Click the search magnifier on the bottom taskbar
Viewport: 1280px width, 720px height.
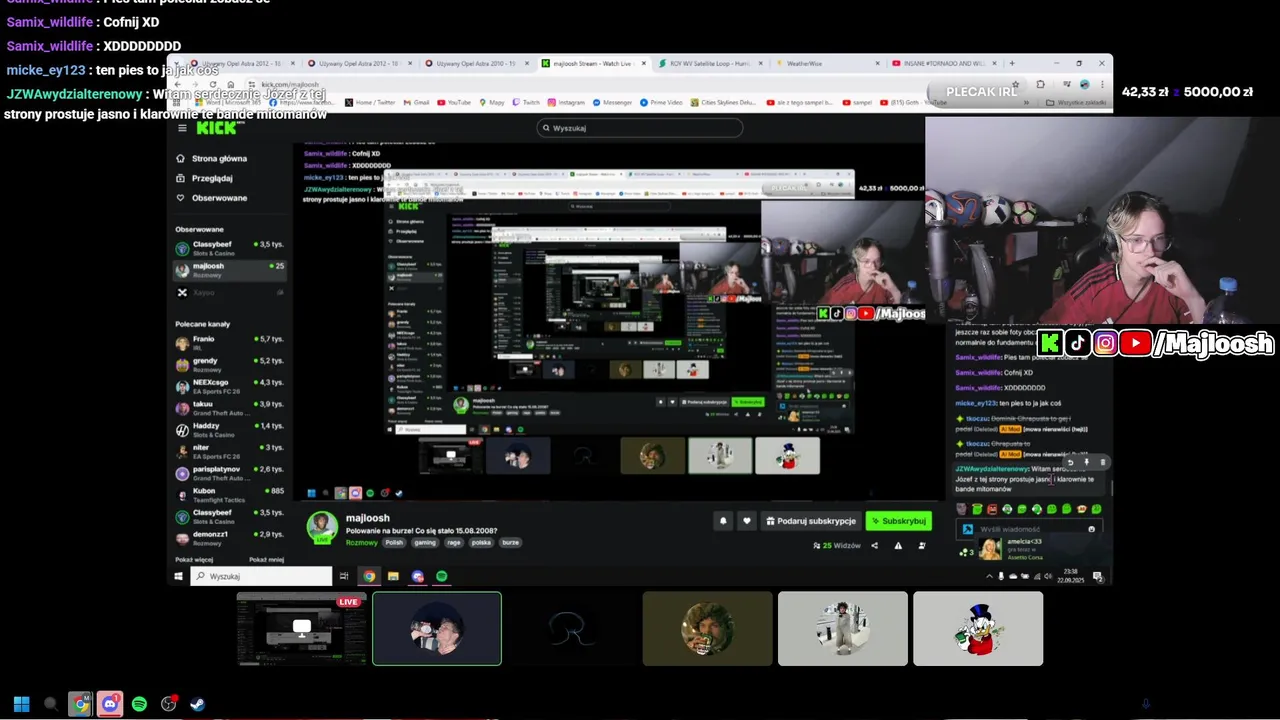50,704
